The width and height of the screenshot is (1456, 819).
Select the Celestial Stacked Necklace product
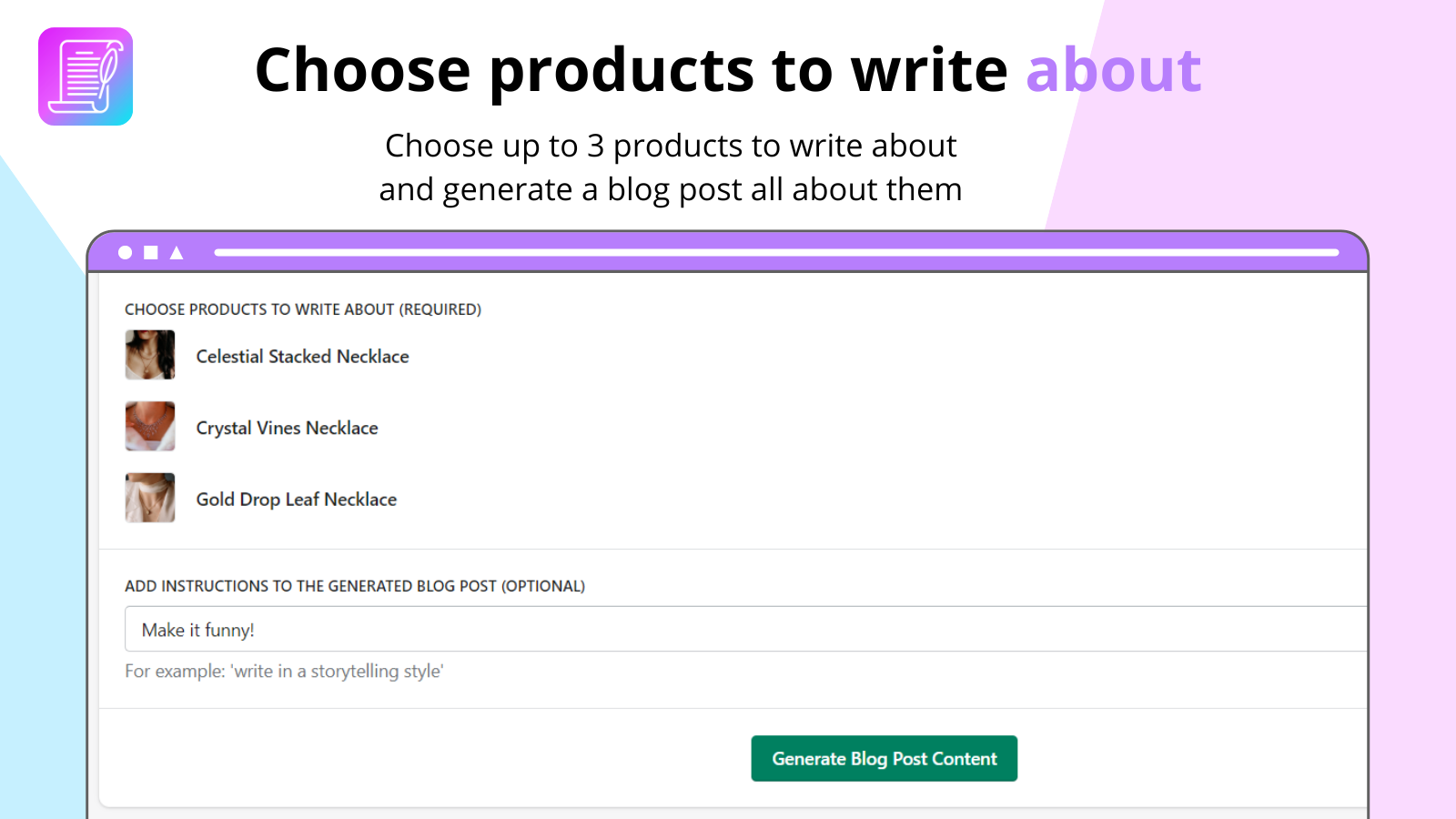pyautogui.click(x=302, y=356)
